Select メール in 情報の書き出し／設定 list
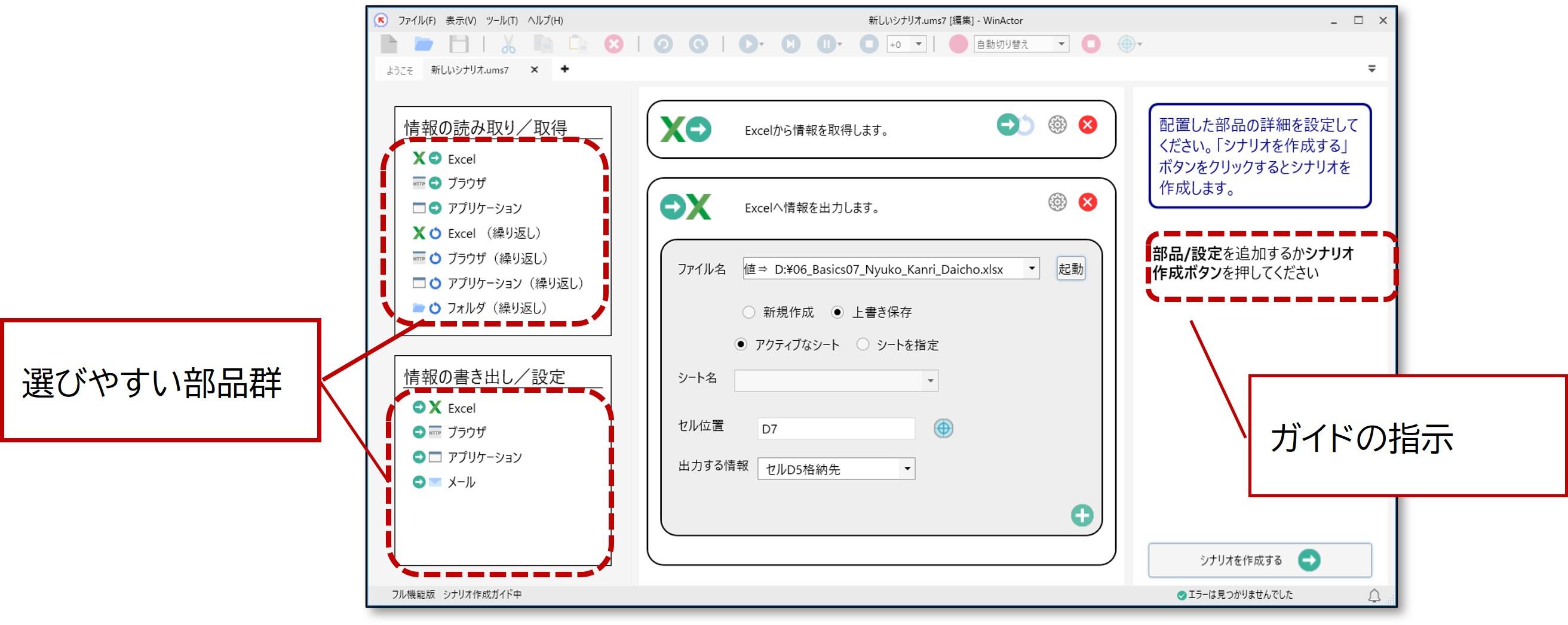This screenshot has width=1568, height=625. point(444,482)
